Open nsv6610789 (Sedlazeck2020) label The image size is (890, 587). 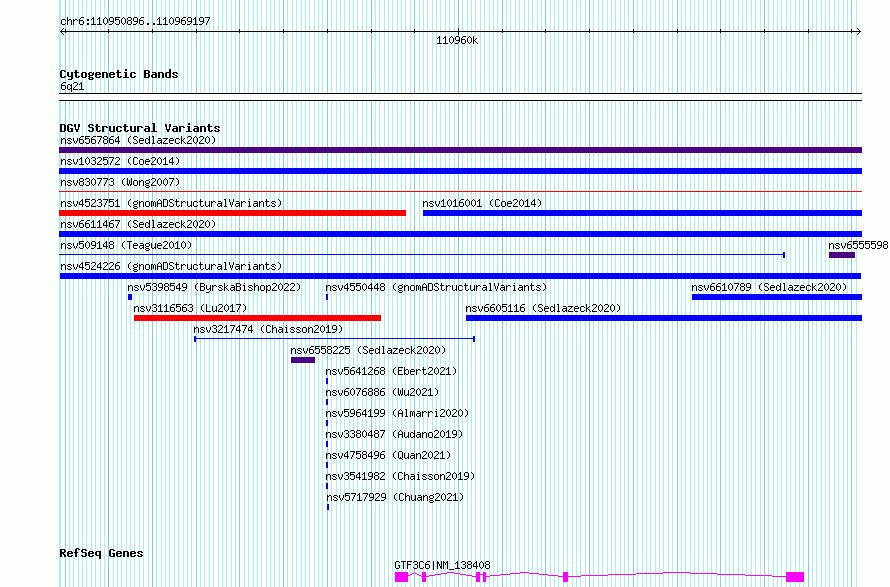tap(769, 287)
